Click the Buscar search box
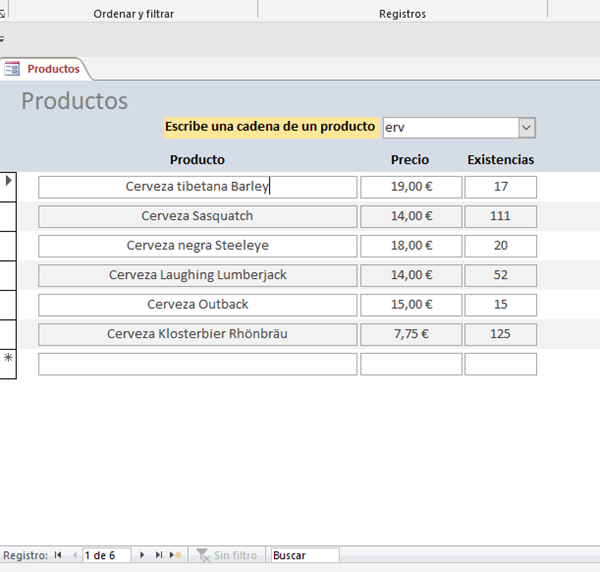 pyautogui.click(x=304, y=555)
